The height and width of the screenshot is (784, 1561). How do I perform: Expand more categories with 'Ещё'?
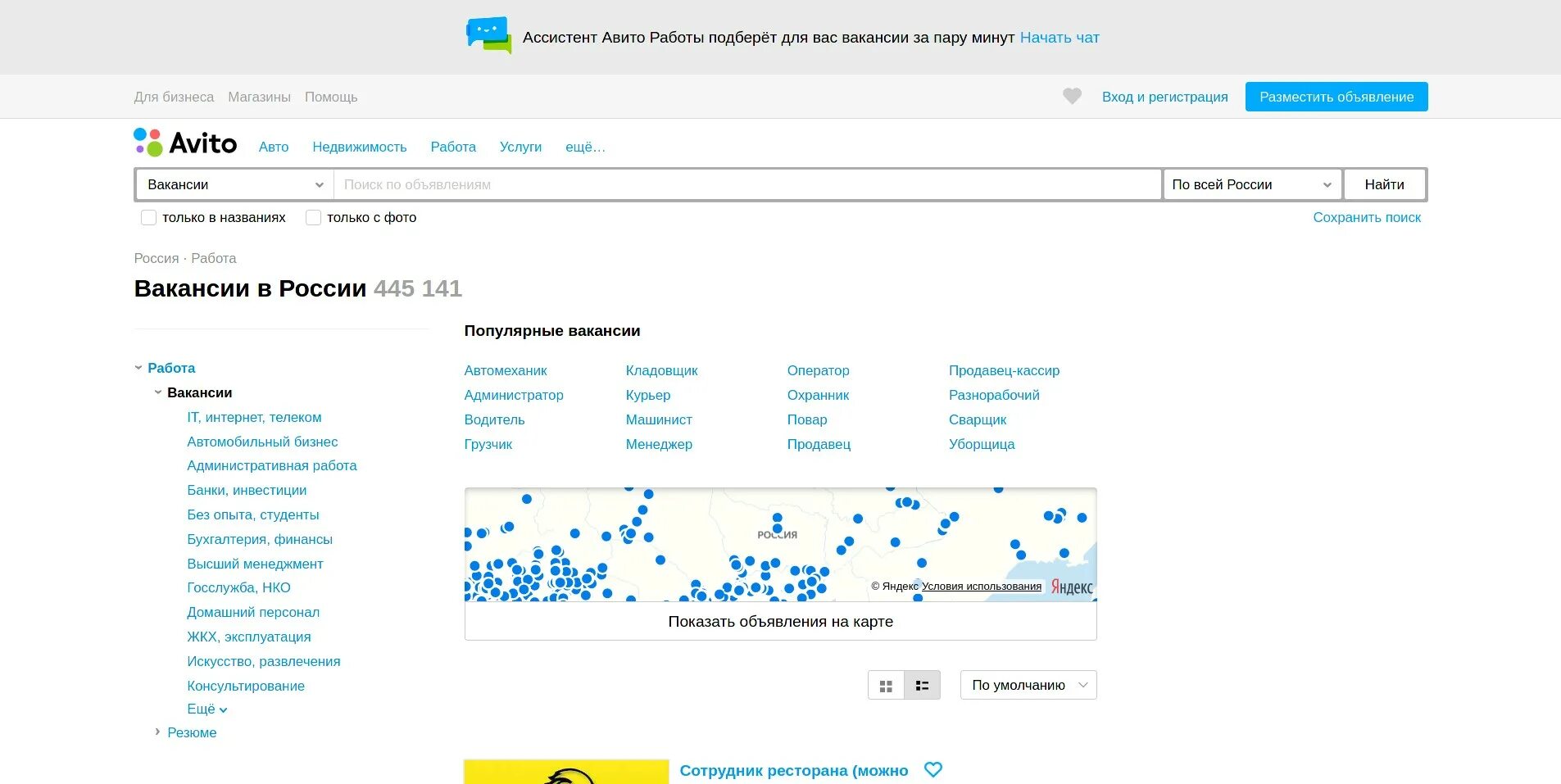206,709
